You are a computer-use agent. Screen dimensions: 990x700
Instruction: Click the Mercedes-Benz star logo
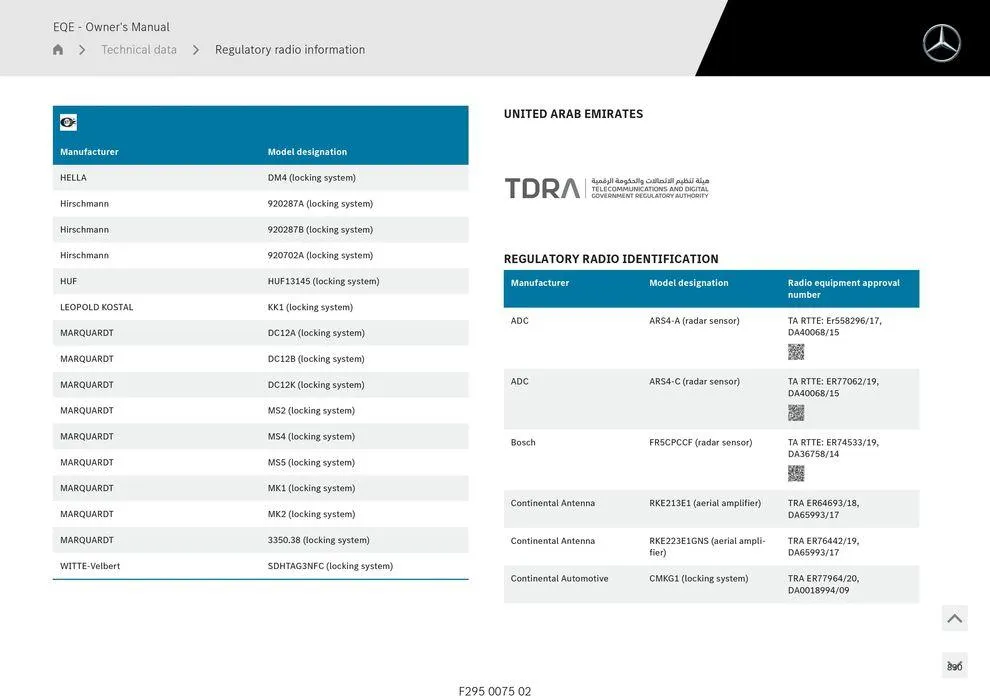click(x=940, y=42)
